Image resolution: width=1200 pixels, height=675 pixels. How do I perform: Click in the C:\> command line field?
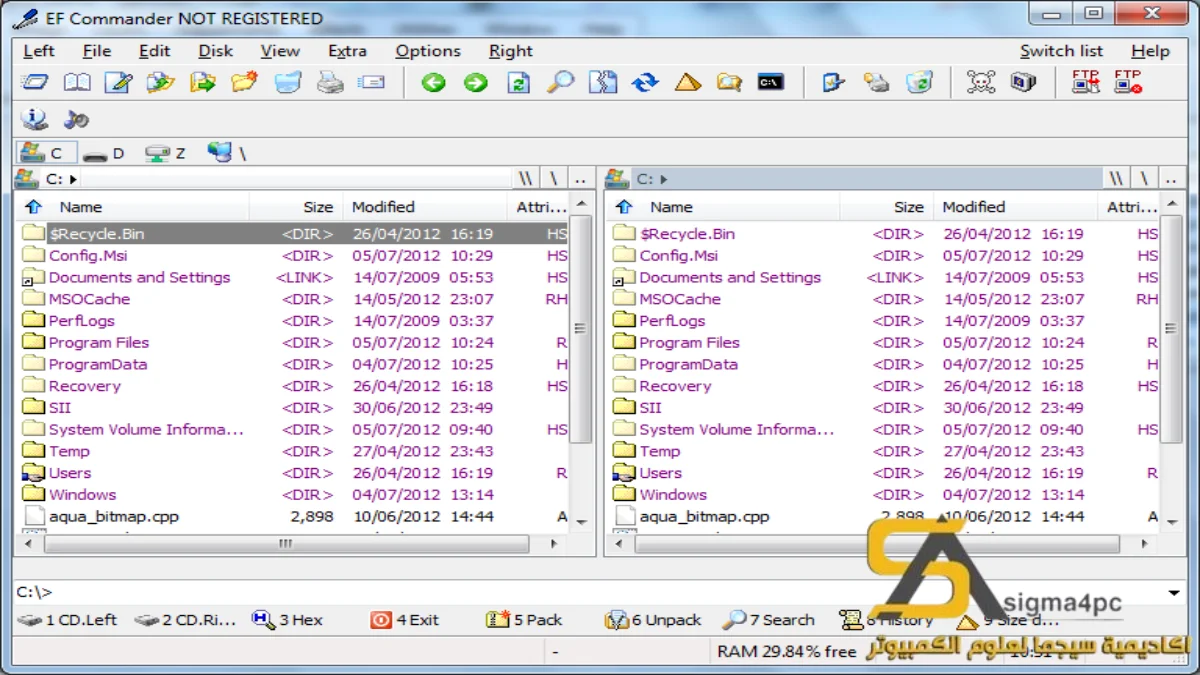pyautogui.click(x=600, y=593)
